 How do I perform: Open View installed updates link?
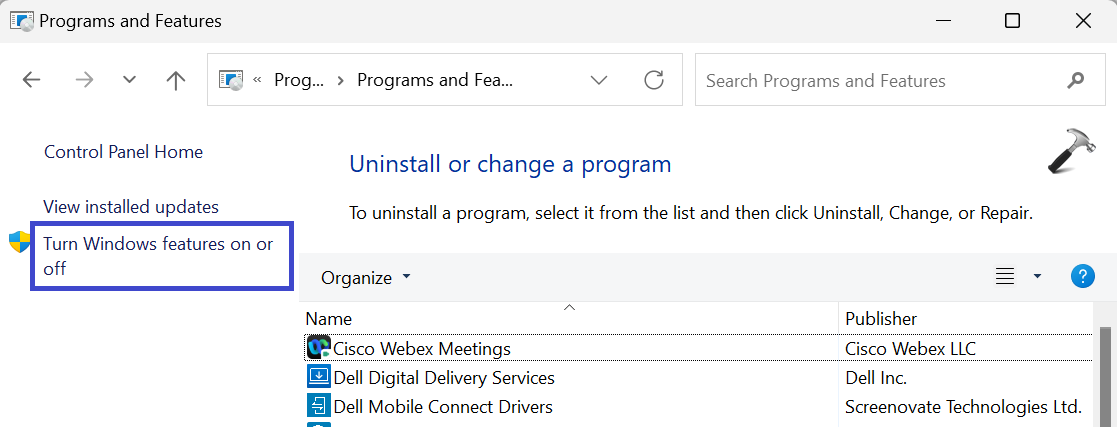[131, 207]
